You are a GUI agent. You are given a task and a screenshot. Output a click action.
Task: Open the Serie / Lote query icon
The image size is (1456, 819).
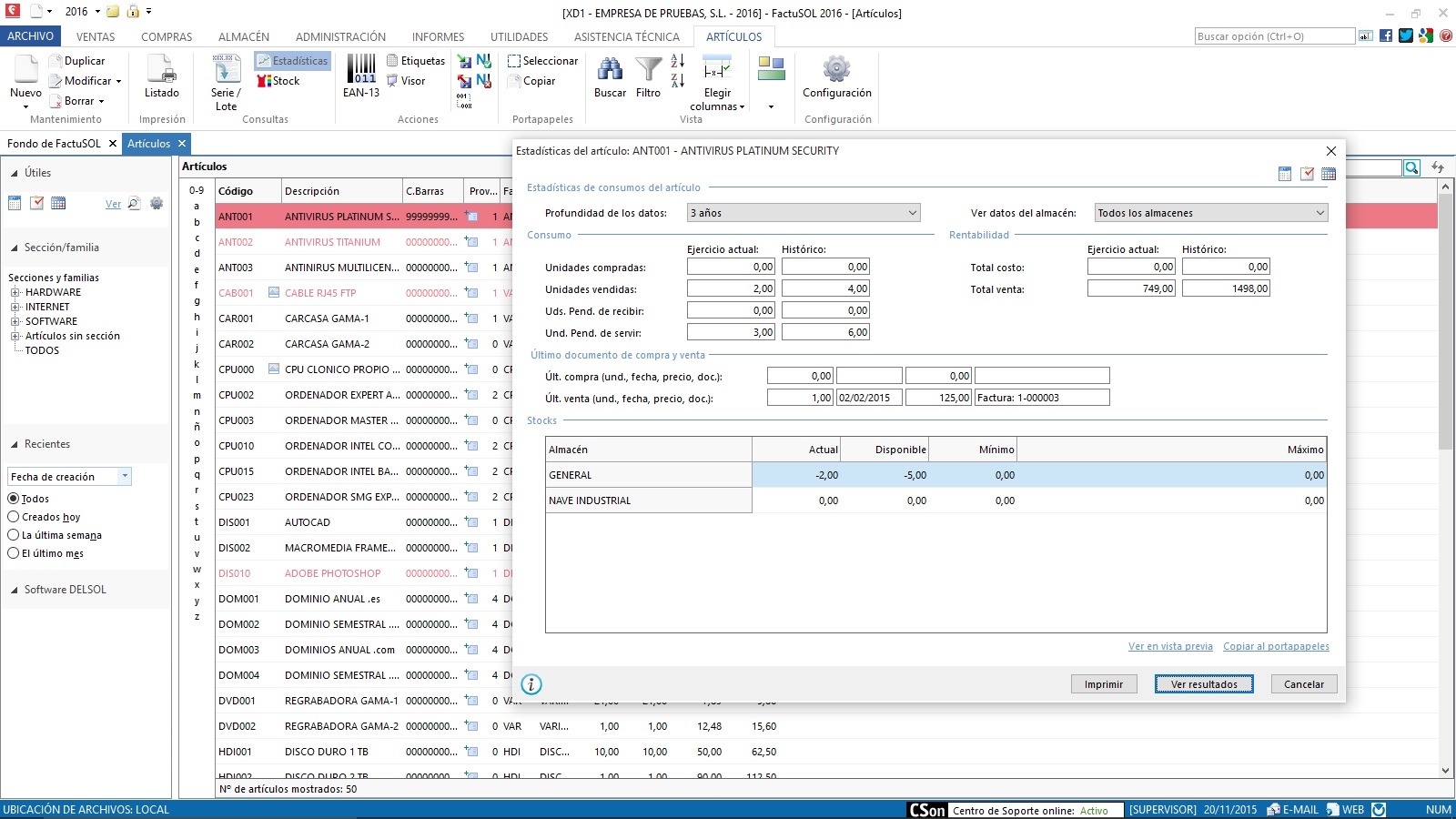point(226,70)
